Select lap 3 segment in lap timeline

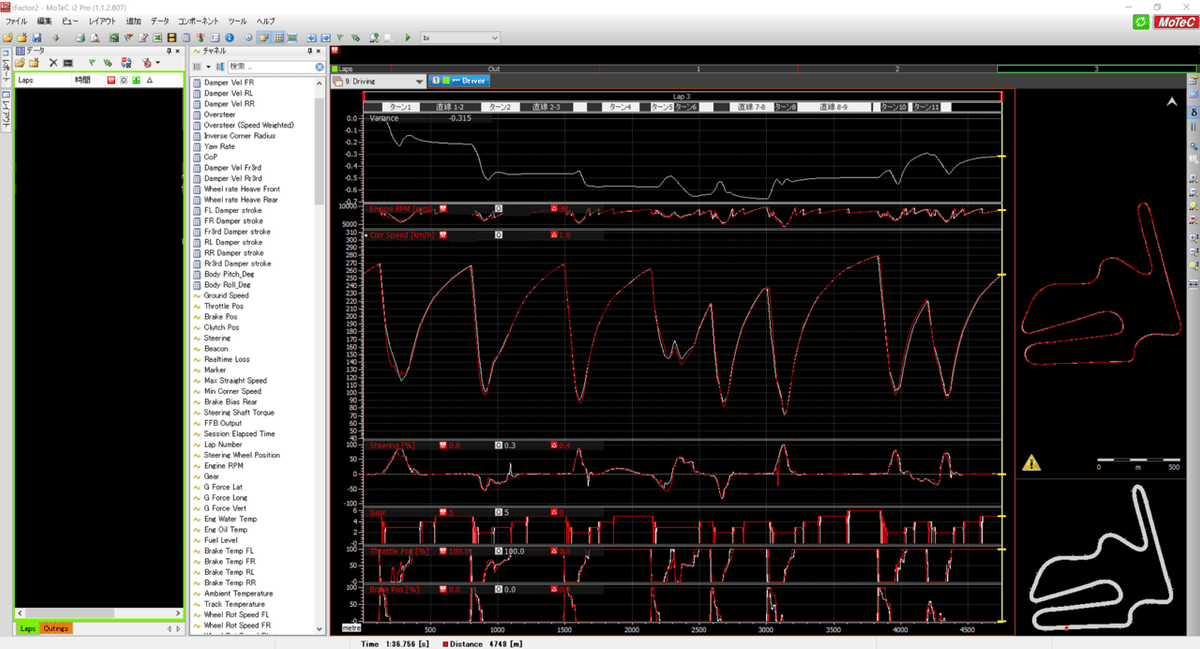[1096, 68]
